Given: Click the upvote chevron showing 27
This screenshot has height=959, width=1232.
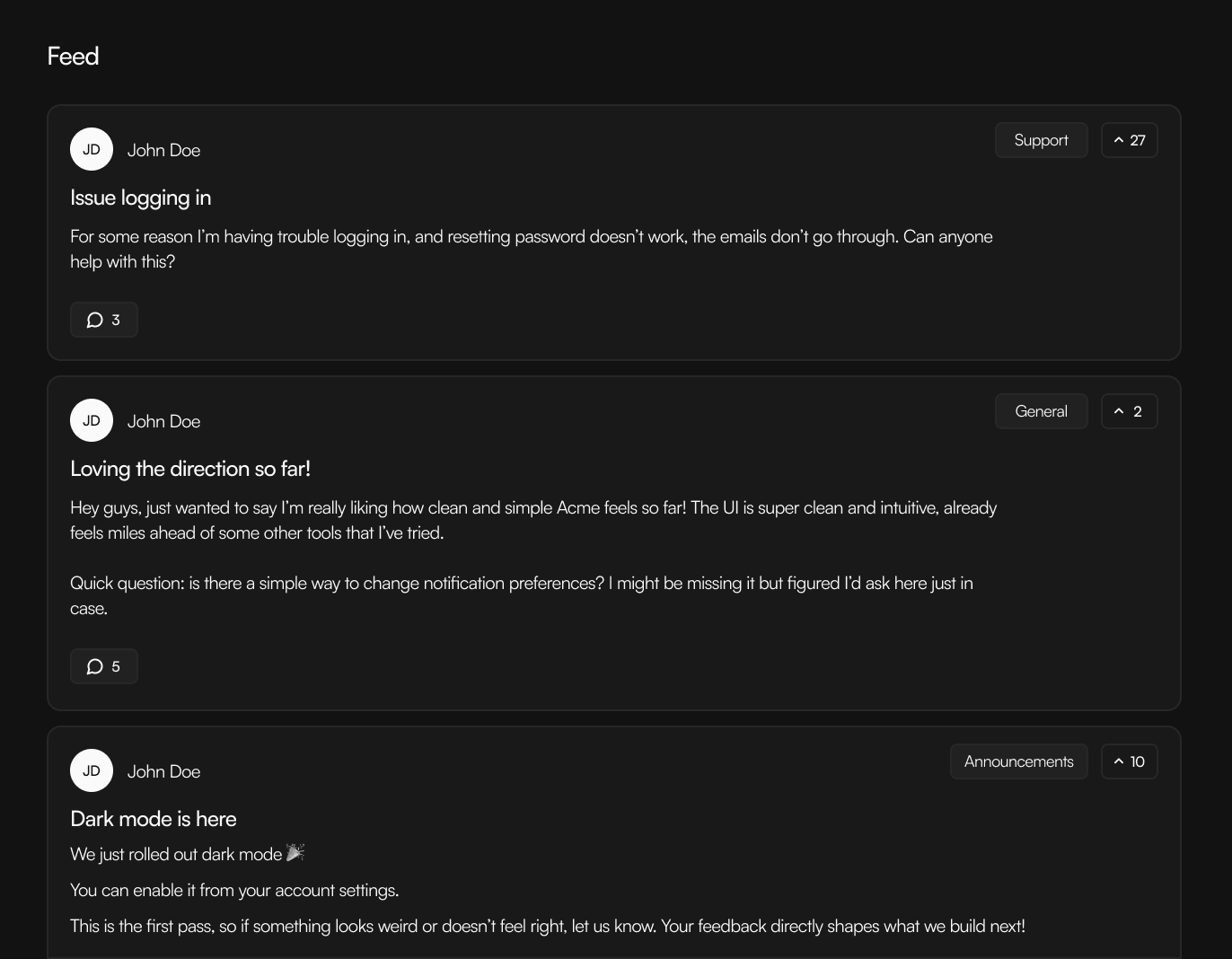Looking at the screenshot, I should click(x=1118, y=139).
